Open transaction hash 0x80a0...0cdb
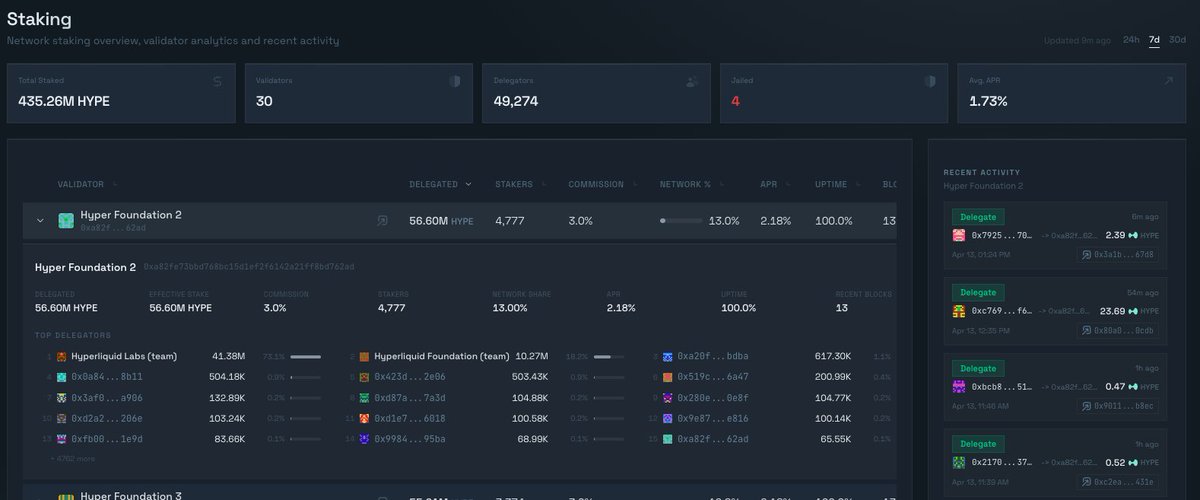This screenshot has width=1200, height=500. click(x=1118, y=330)
